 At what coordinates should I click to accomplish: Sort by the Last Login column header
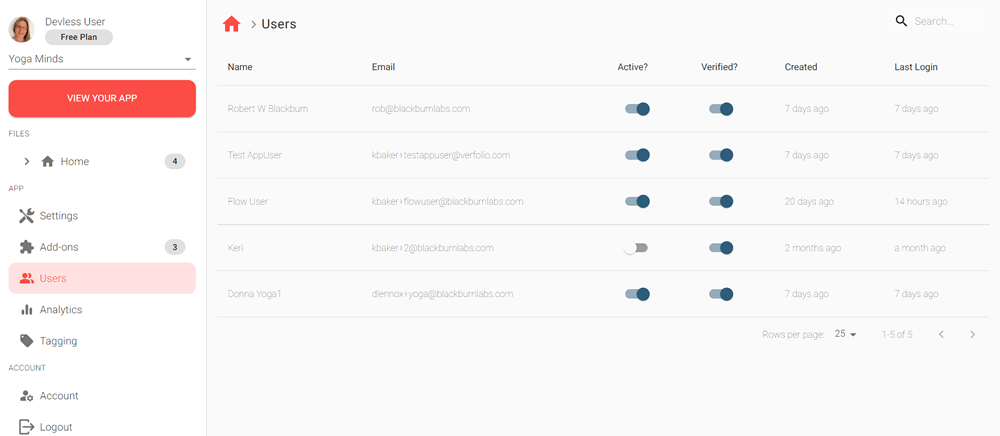(916, 67)
